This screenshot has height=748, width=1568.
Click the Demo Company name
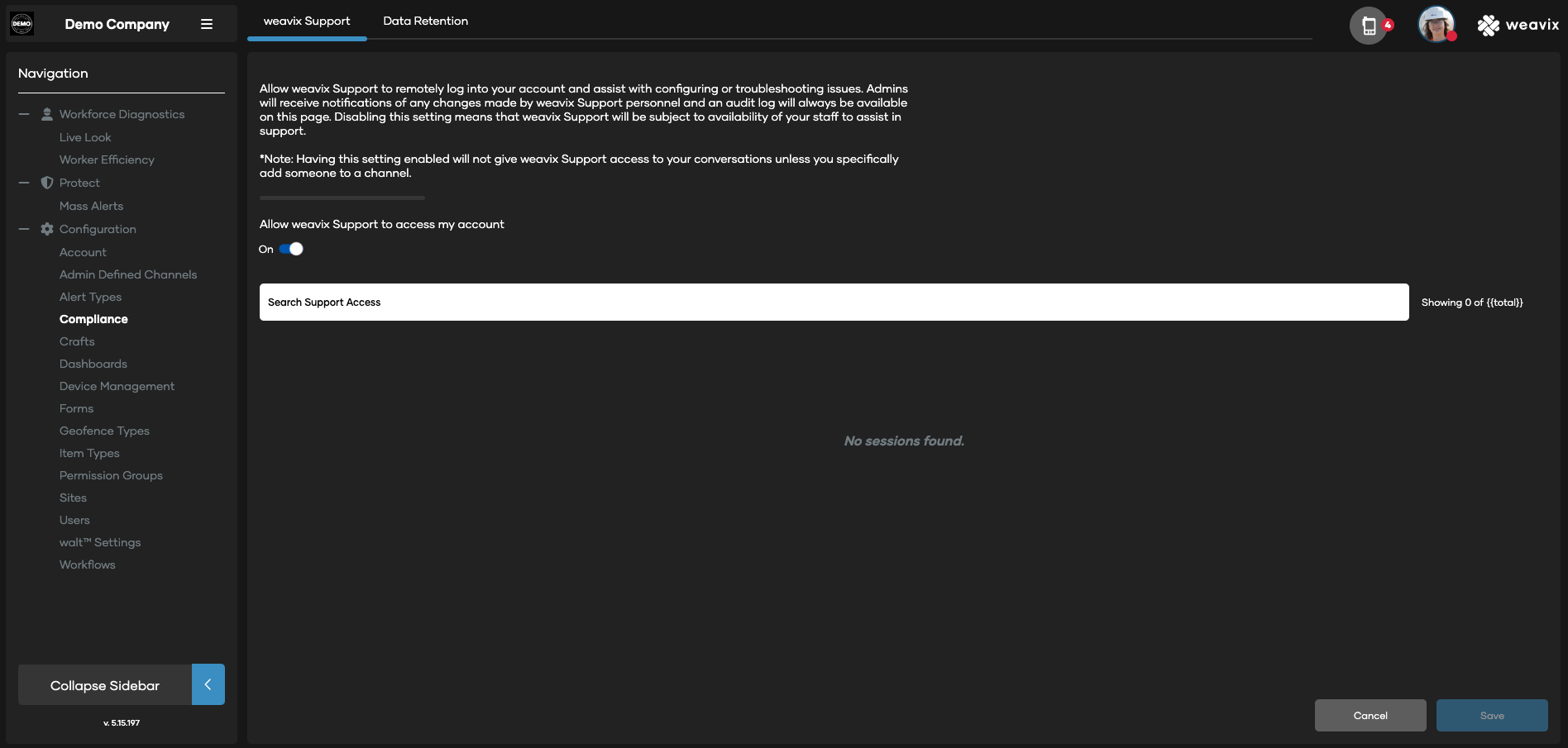(117, 25)
